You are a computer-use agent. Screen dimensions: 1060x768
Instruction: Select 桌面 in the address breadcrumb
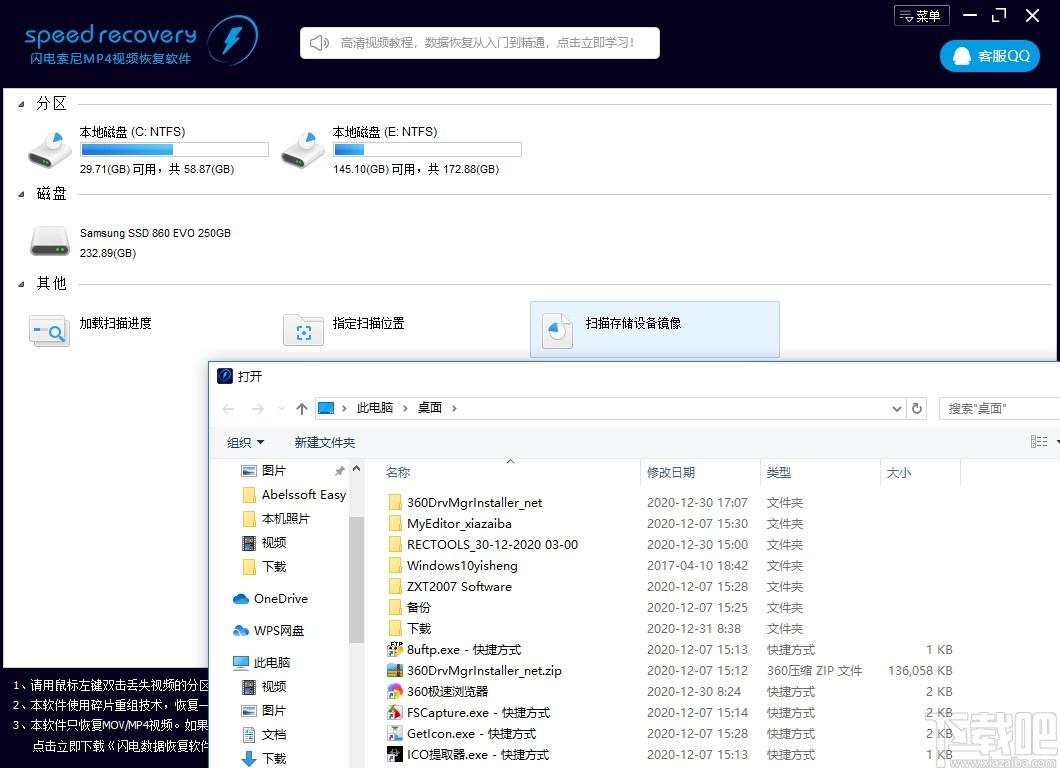[x=429, y=408]
